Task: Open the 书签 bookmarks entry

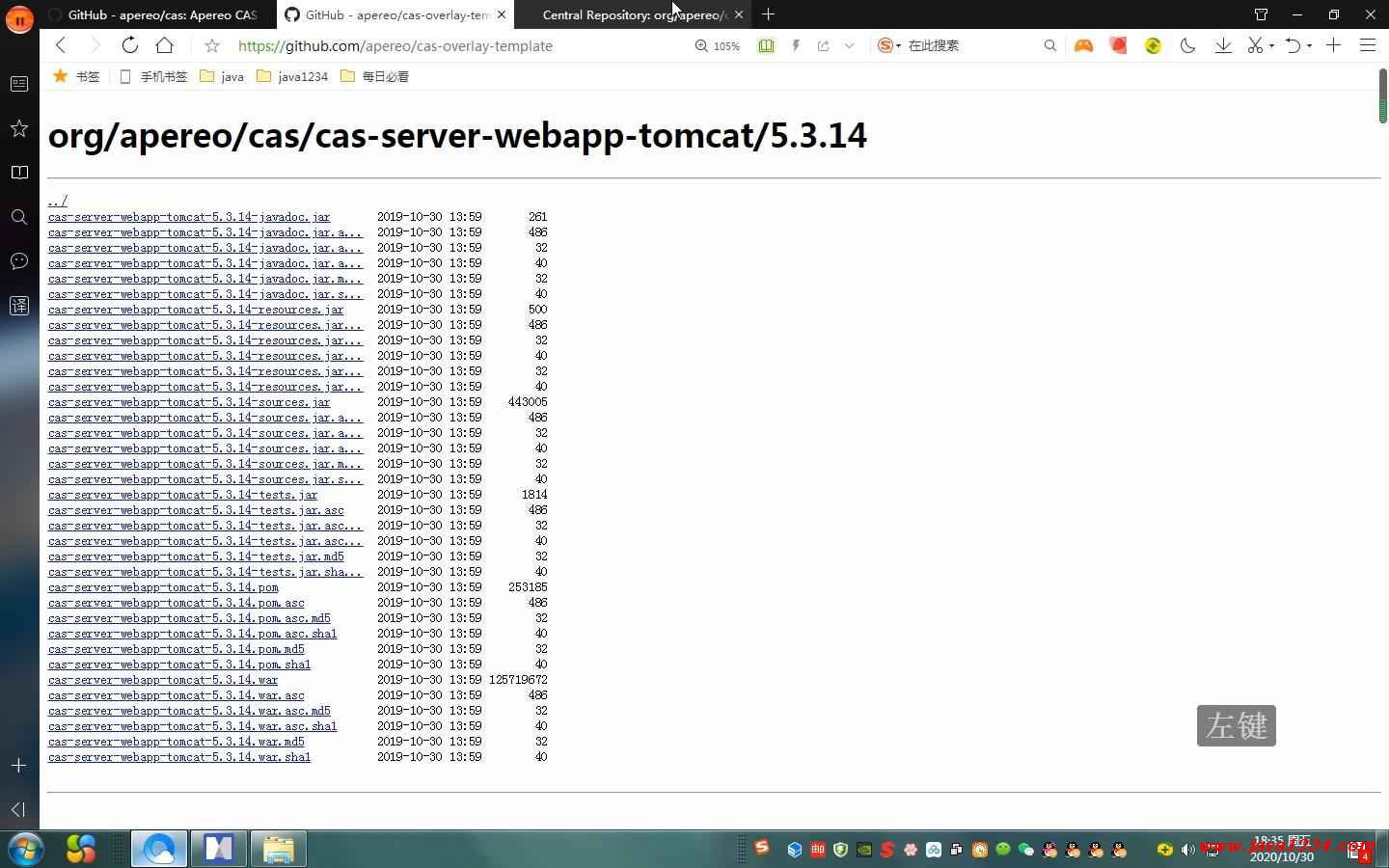Action: pyautogui.click(x=76, y=76)
